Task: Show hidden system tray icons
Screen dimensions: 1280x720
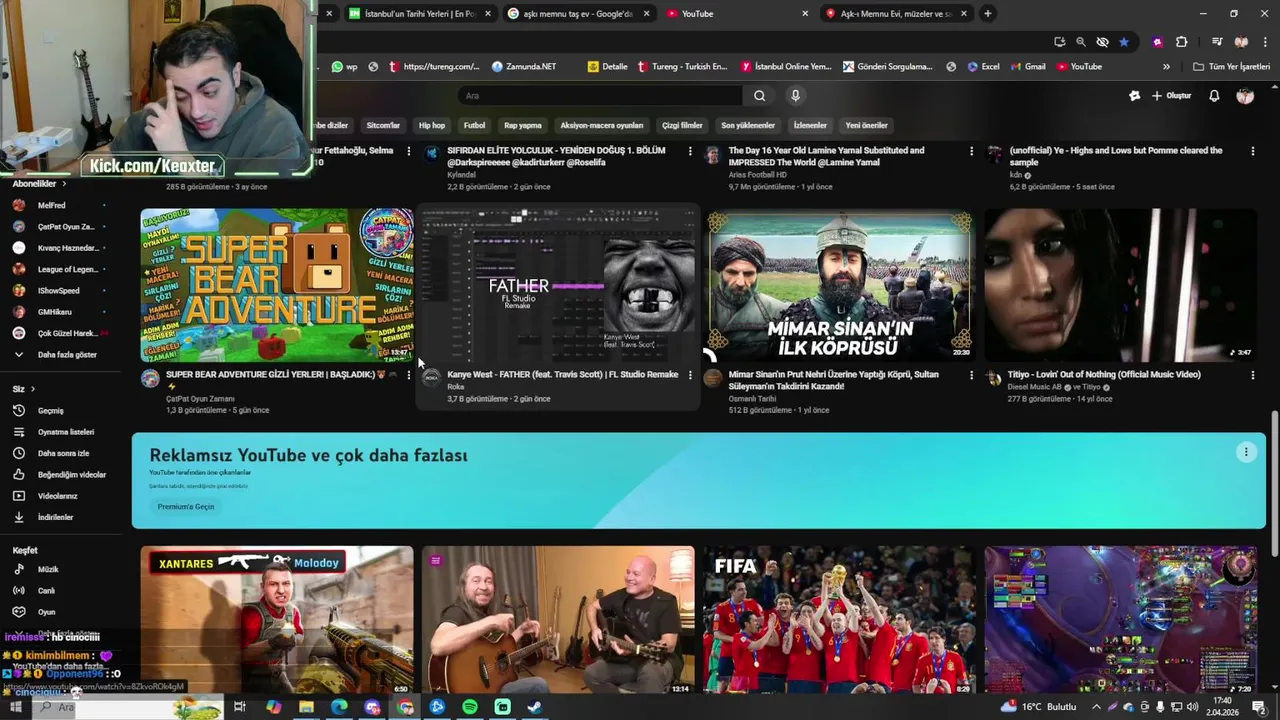Action: (1096, 707)
